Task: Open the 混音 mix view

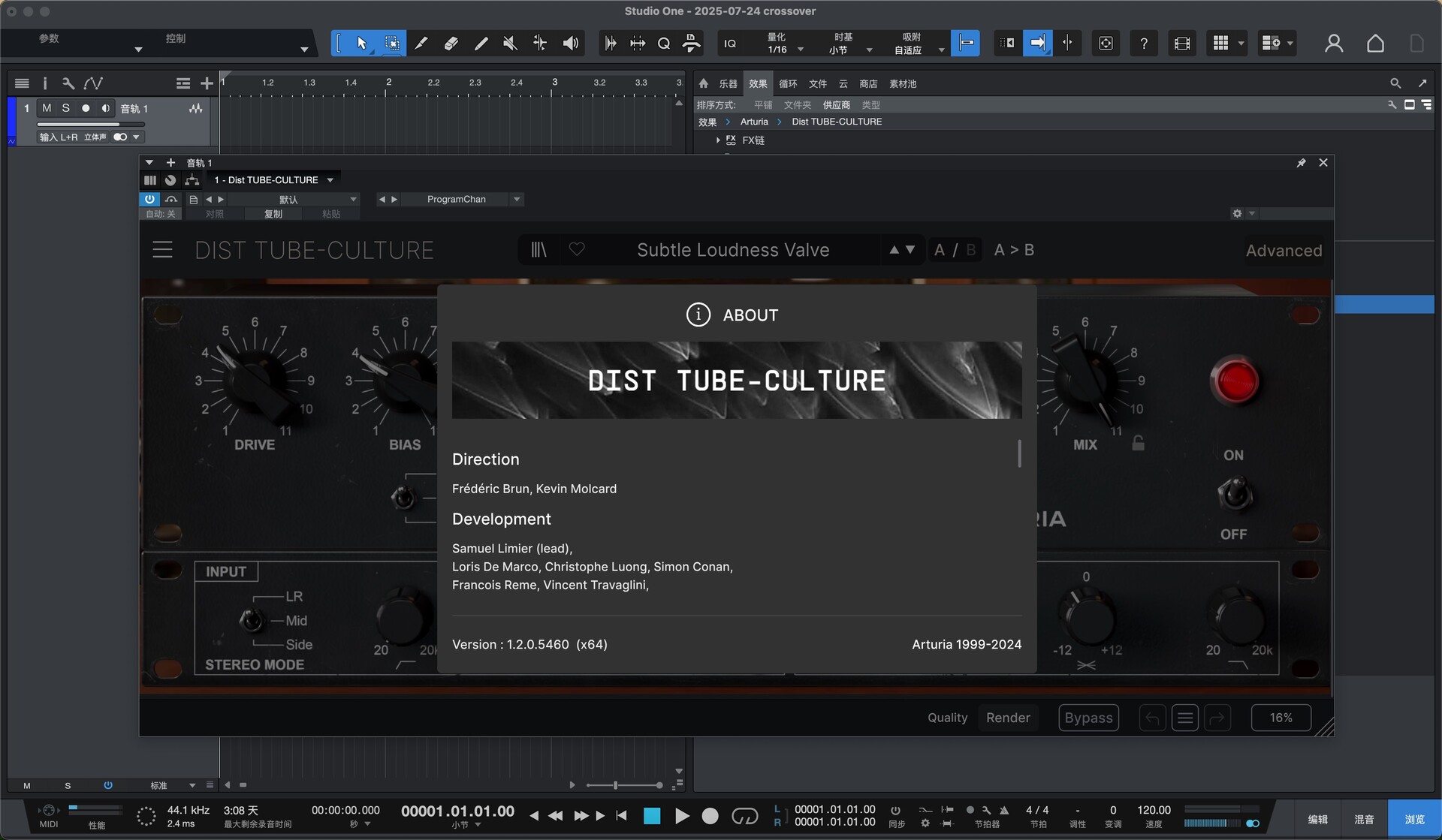Action: (1364, 820)
